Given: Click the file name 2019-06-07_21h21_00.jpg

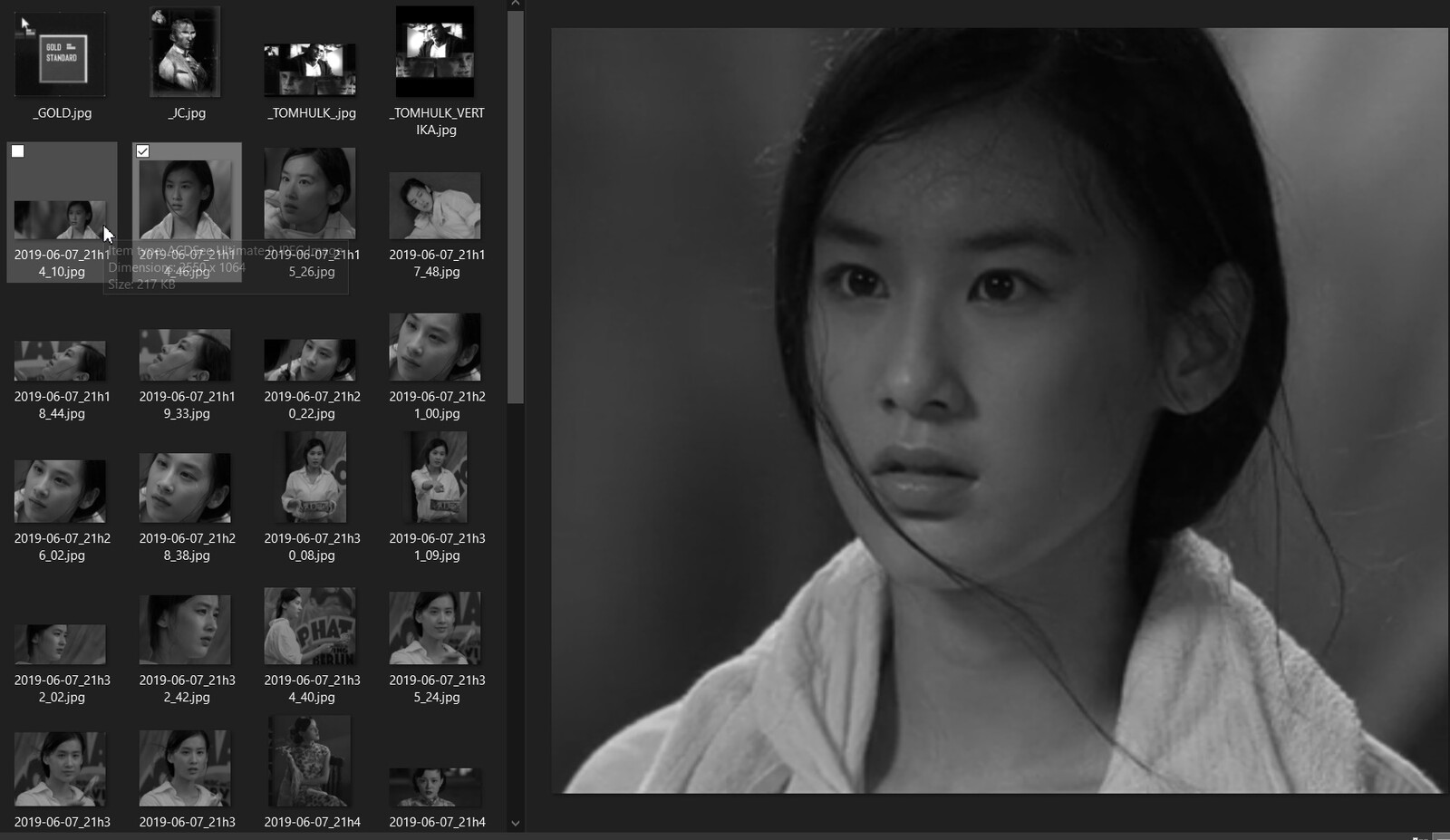Looking at the screenshot, I should (x=437, y=405).
